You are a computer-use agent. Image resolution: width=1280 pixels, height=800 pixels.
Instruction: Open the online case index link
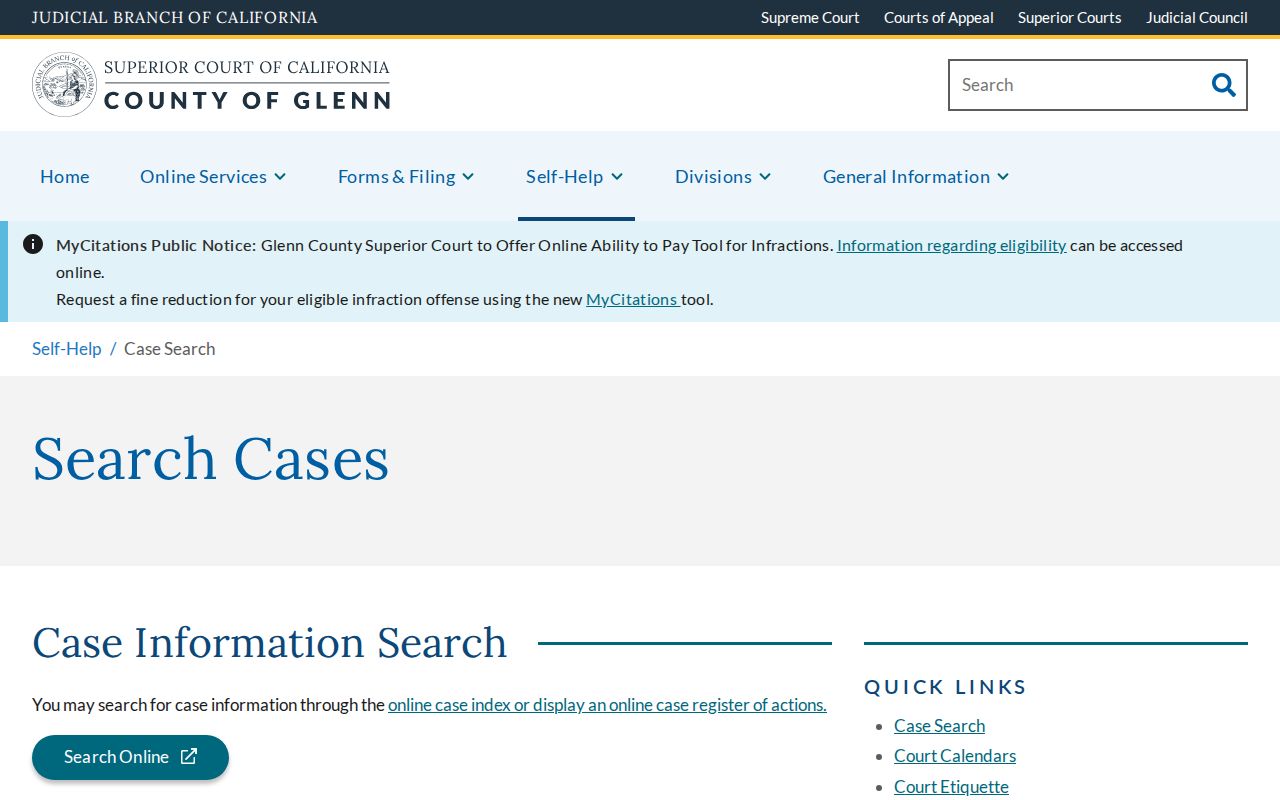(x=607, y=704)
